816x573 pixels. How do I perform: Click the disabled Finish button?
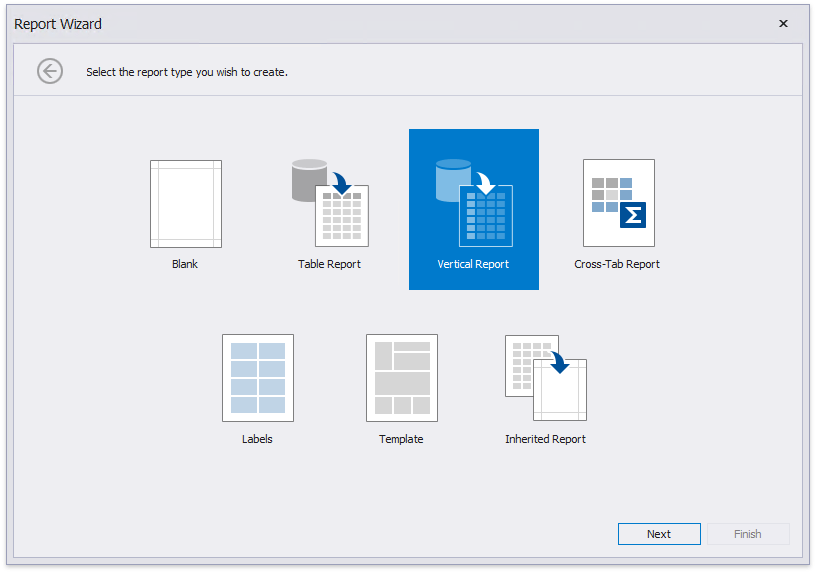coord(748,534)
